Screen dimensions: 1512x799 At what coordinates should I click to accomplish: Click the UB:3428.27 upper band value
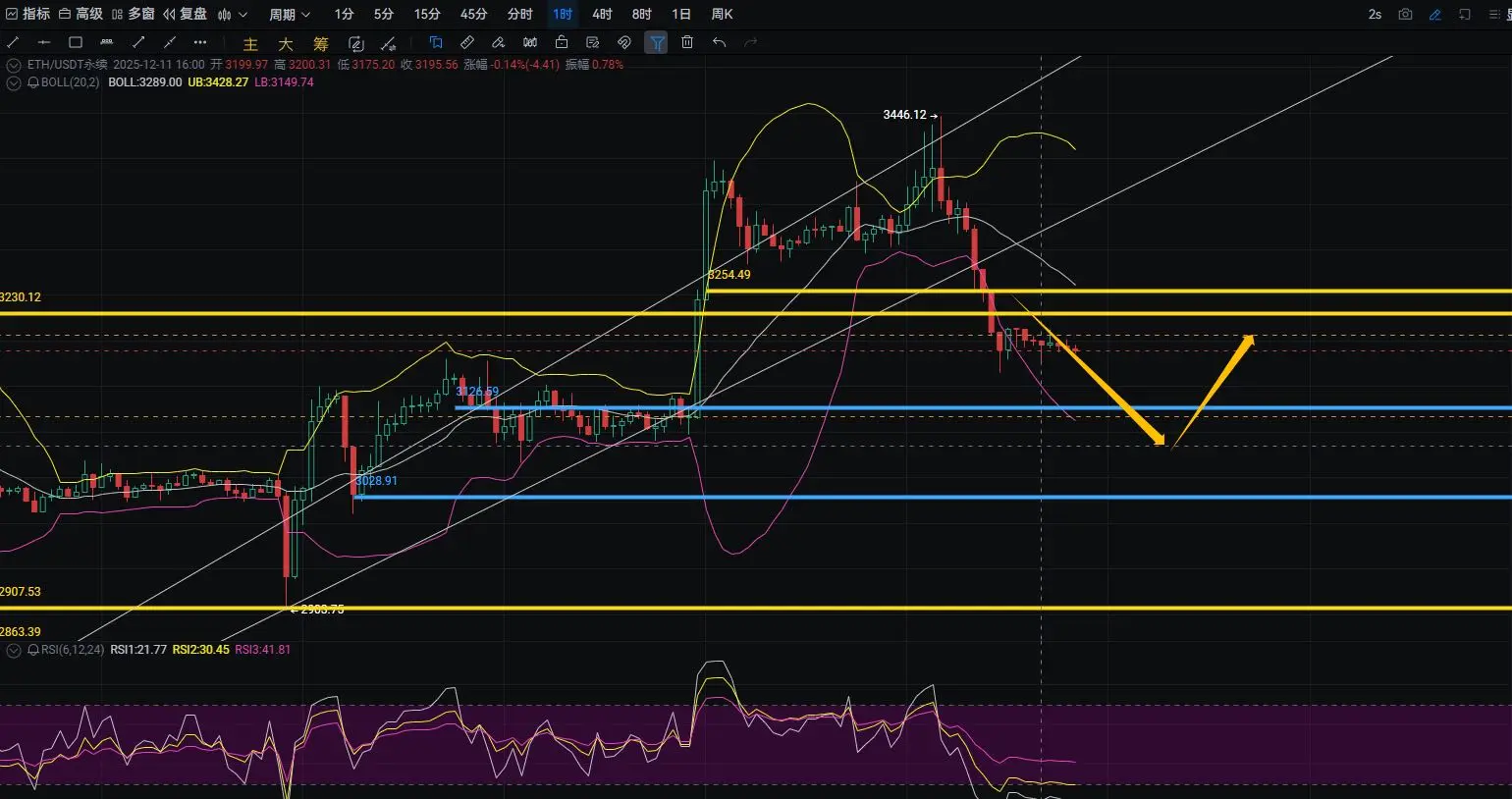[x=218, y=82]
